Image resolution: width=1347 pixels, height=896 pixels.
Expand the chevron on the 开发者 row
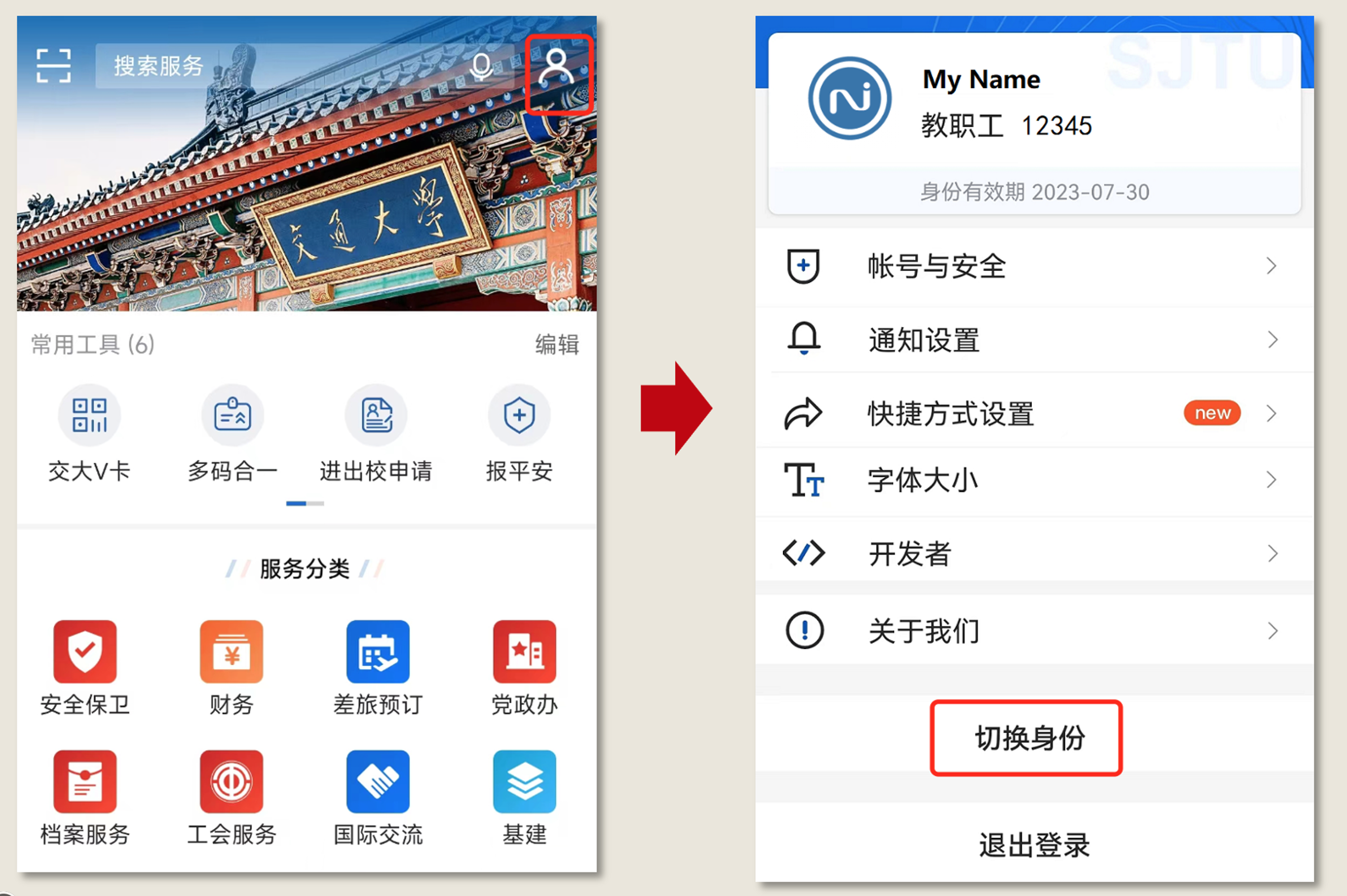click(1272, 553)
